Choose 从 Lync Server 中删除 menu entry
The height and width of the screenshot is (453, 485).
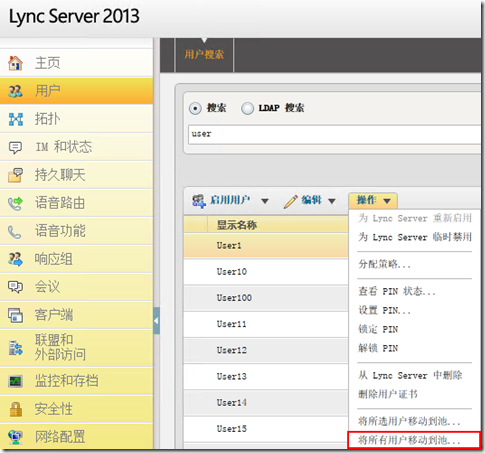point(410,376)
